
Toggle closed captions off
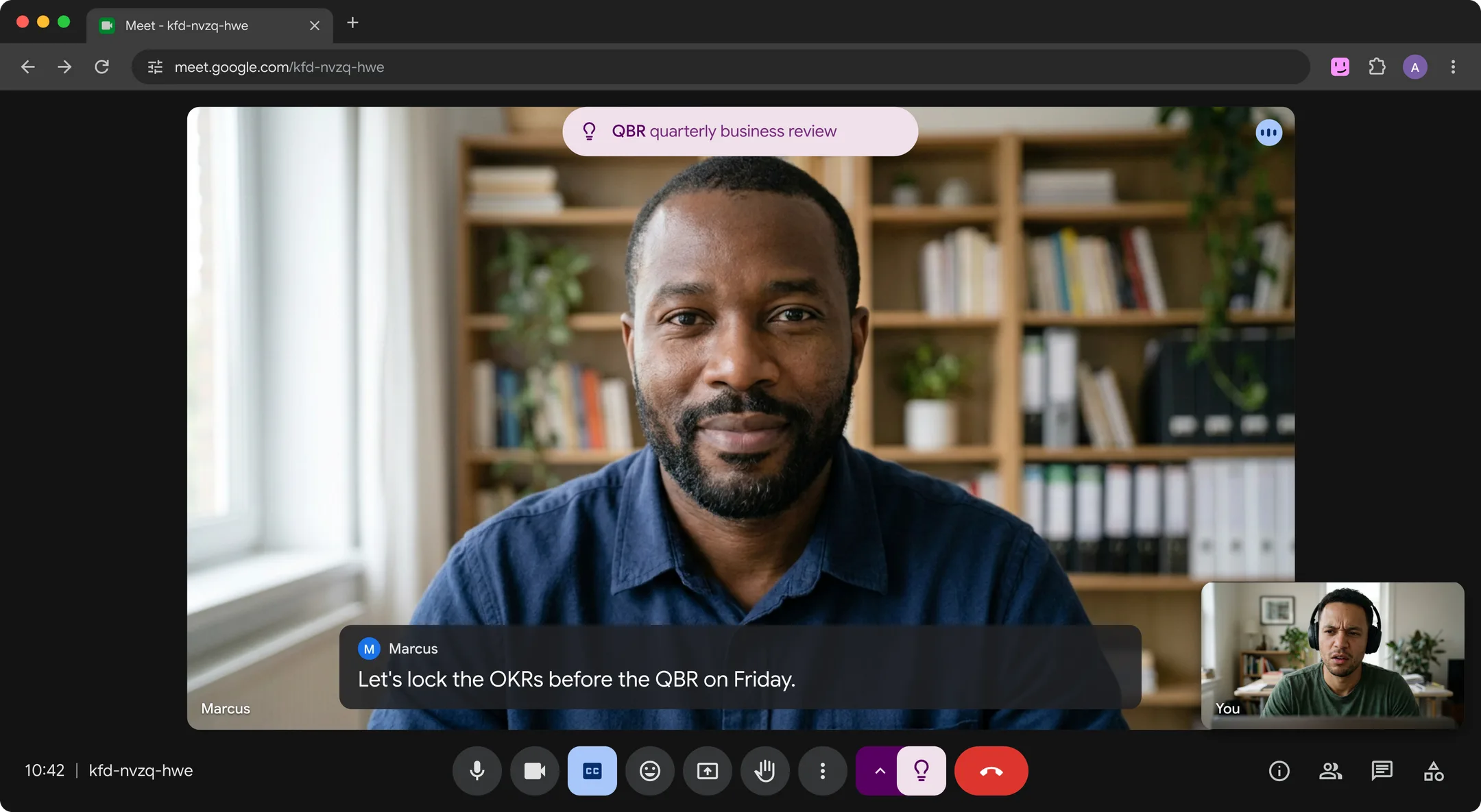click(x=592, y=771)
